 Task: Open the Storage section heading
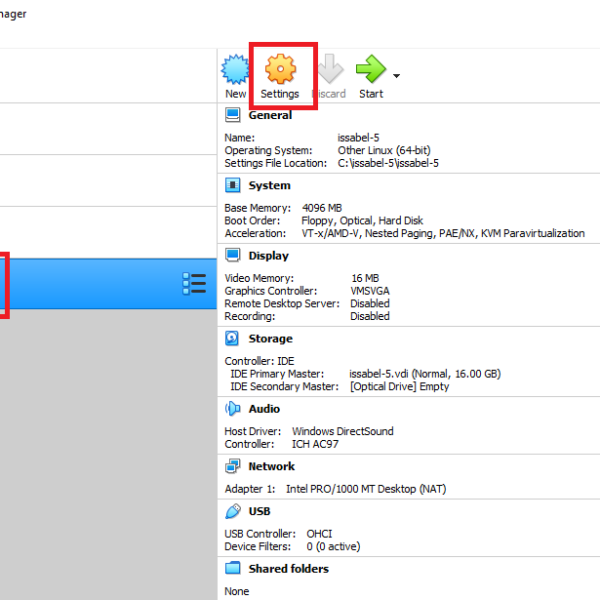[270, 339]
